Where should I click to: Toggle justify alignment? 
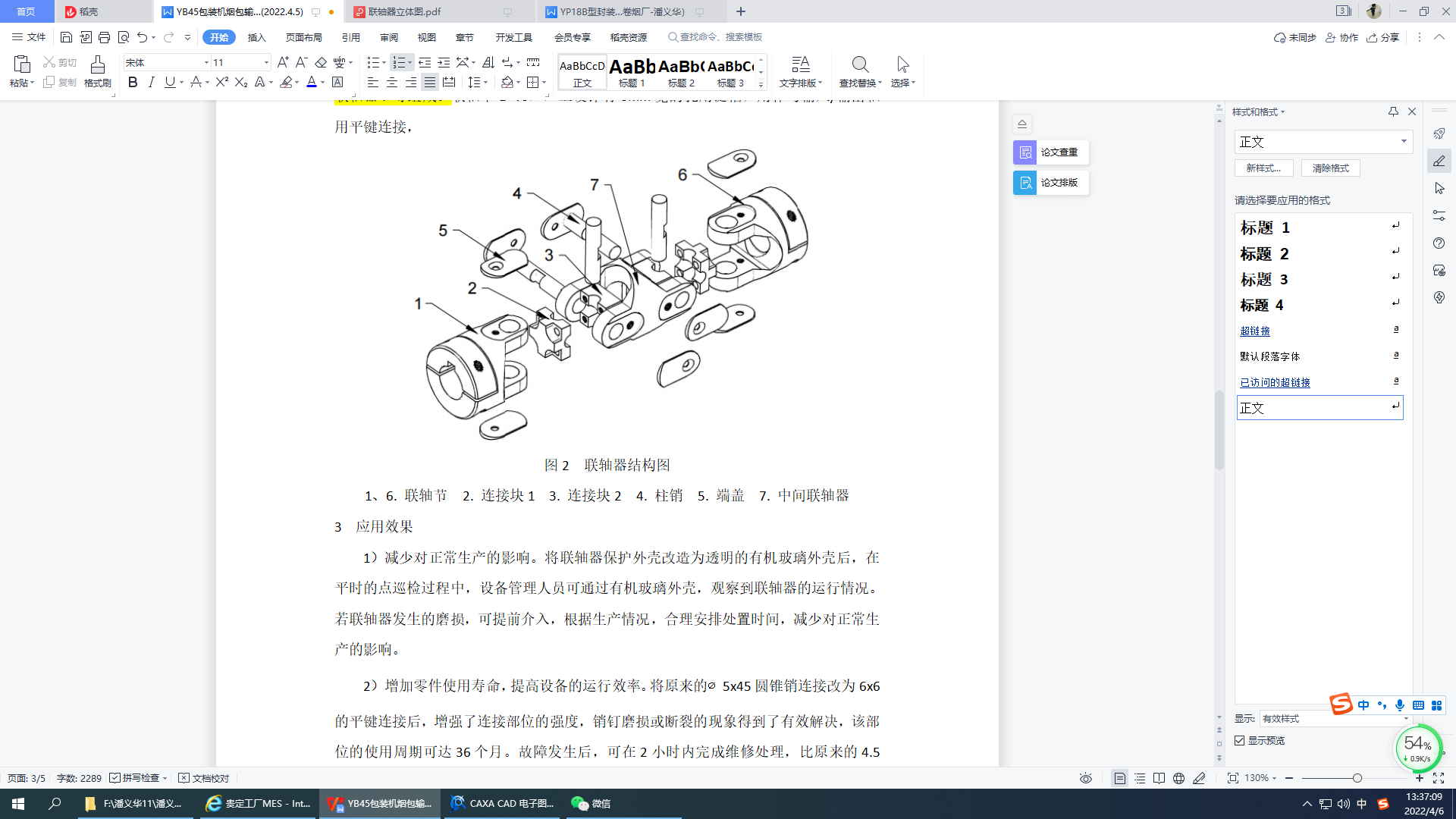(430, 82)
